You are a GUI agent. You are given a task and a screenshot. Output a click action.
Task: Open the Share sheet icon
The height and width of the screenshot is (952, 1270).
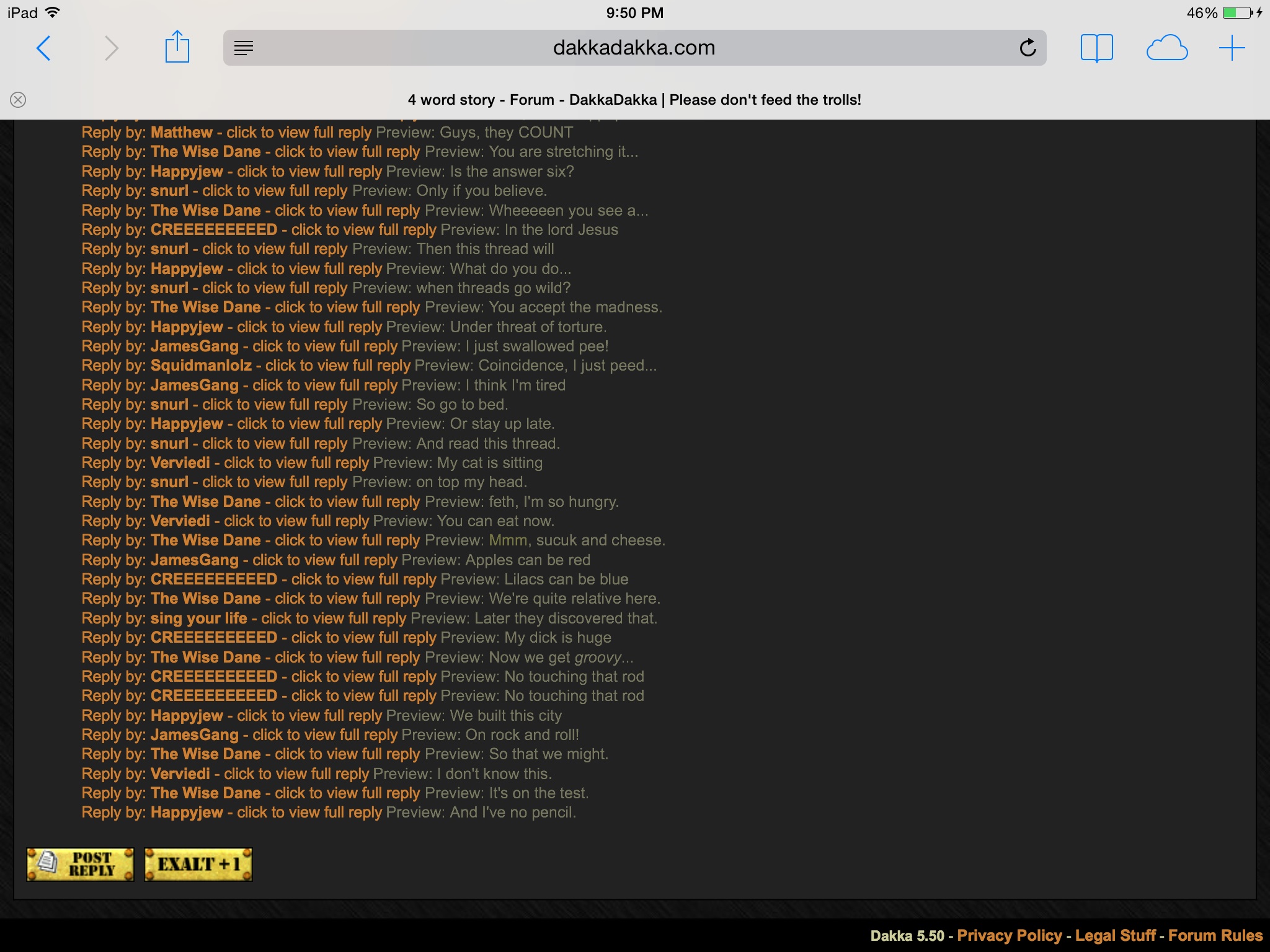coord(177,47)
